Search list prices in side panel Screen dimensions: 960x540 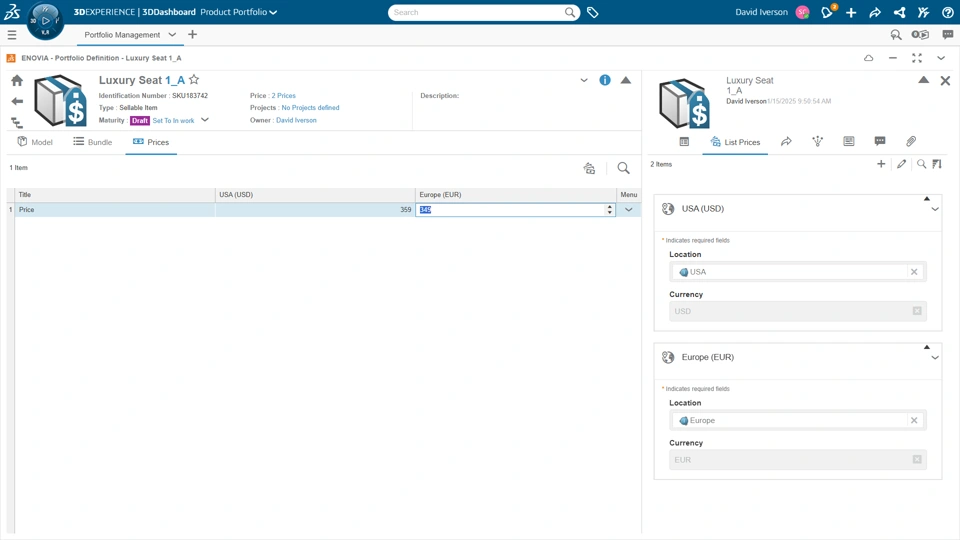point(921,163)
